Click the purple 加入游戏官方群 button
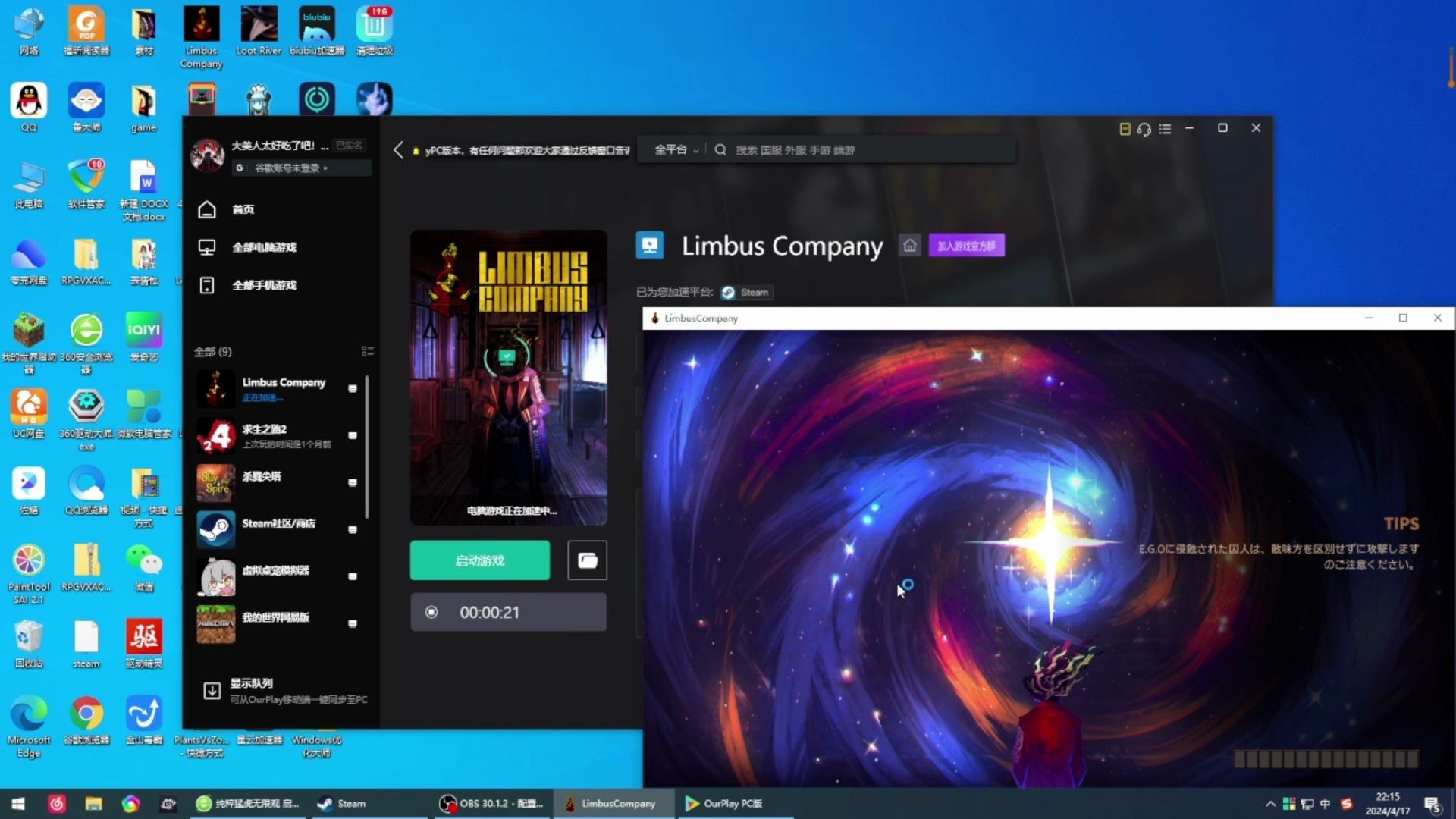This screenshot has width=1456, height=819. pyautogui.click(x=966, y=246)
